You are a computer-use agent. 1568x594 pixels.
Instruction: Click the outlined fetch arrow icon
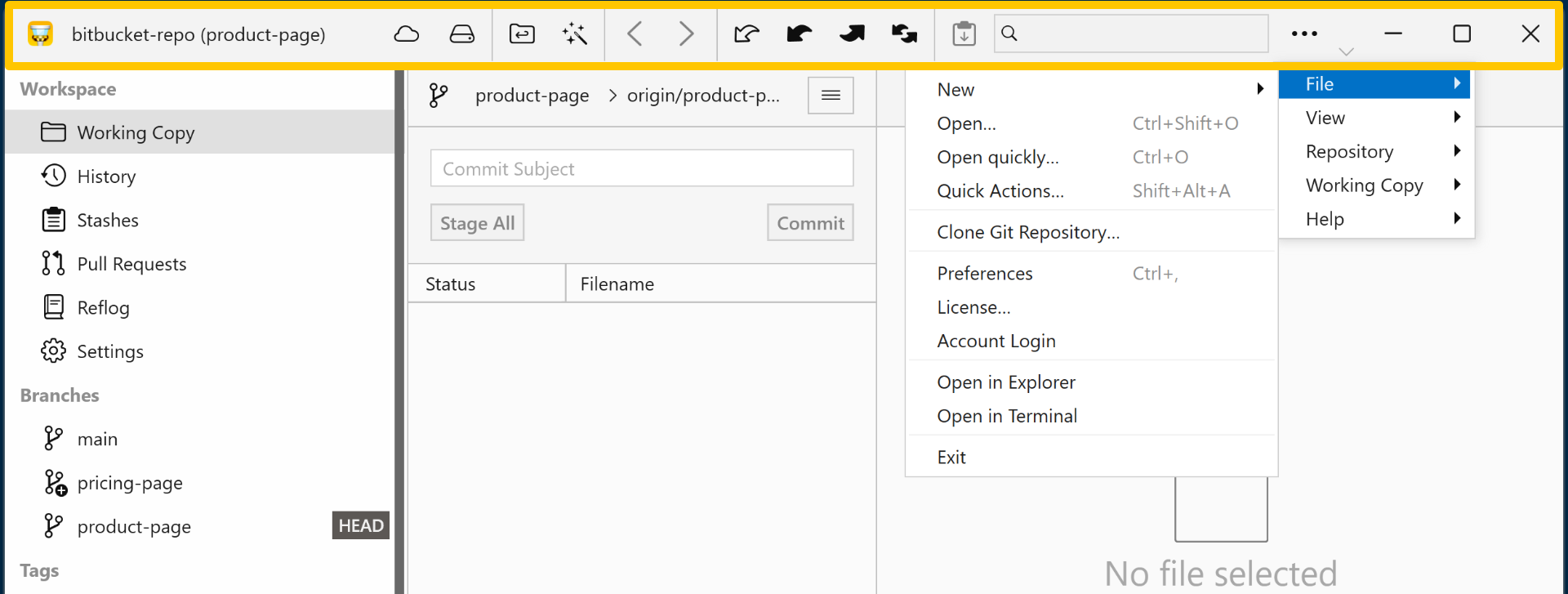point(746,34)
